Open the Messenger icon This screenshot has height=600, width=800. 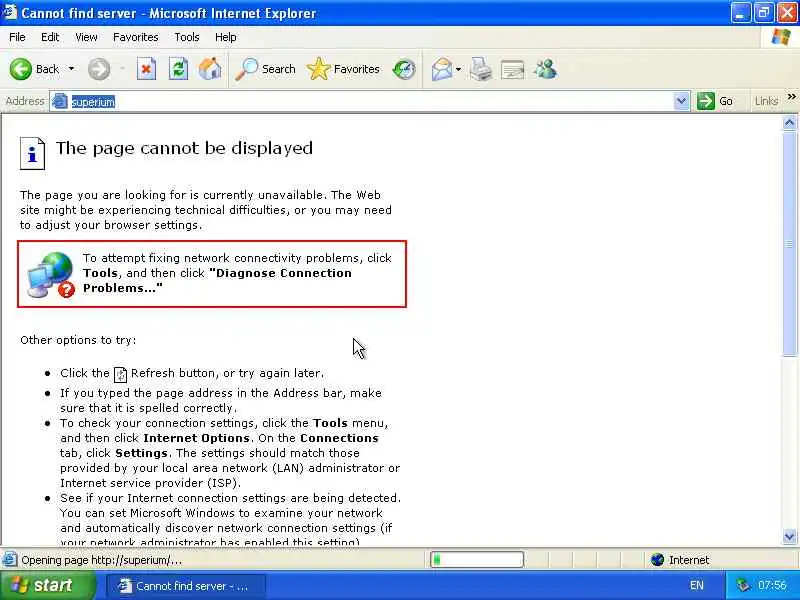pyautogui.click(x=545, y=69)
